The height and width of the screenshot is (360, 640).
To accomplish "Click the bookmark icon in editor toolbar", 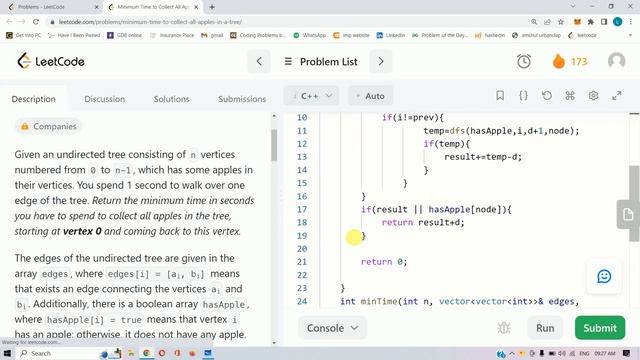I will 500,96.
